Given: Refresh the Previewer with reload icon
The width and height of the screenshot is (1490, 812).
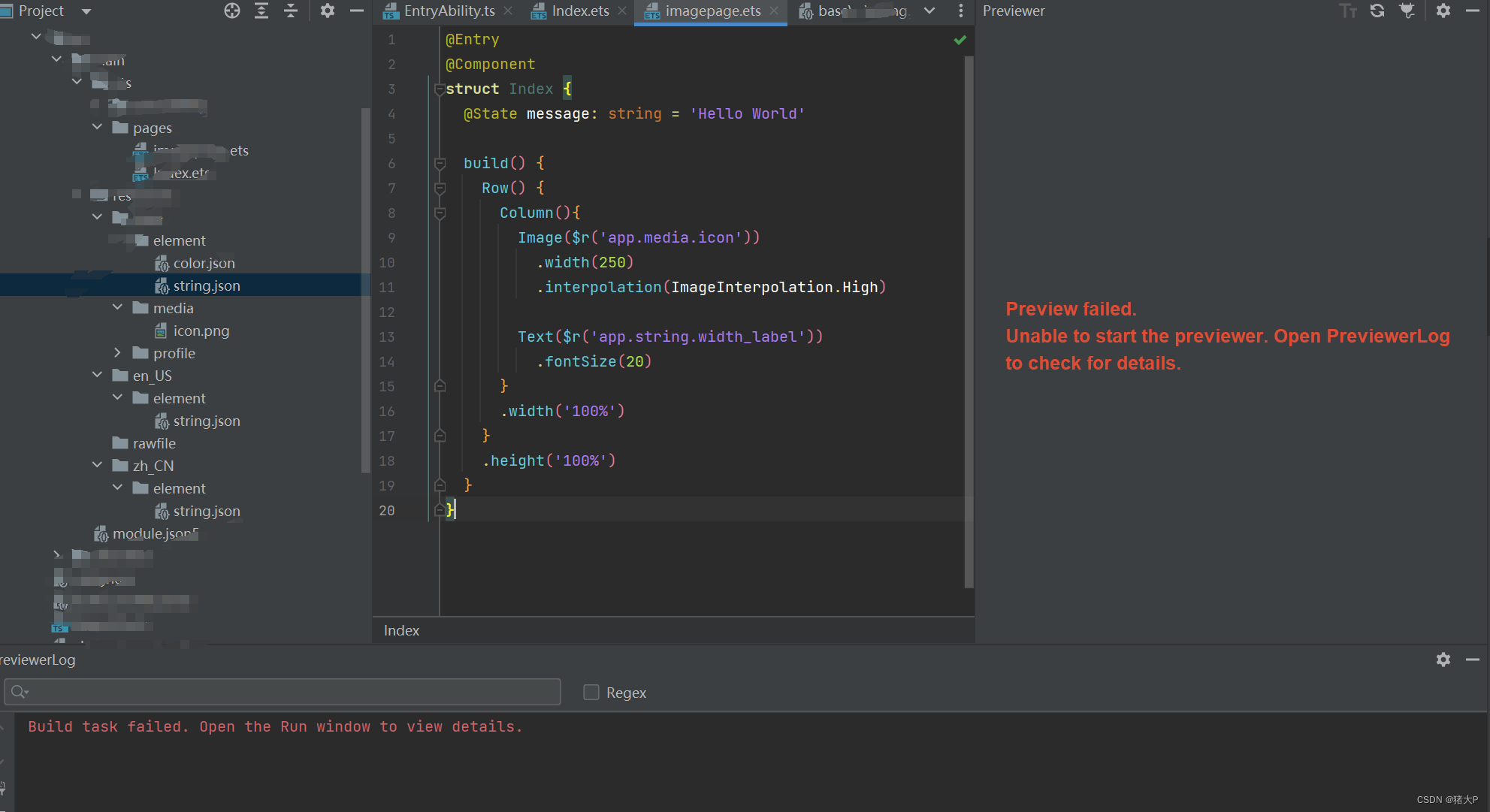Looking at the screenshot, I should coord(1377,11).
